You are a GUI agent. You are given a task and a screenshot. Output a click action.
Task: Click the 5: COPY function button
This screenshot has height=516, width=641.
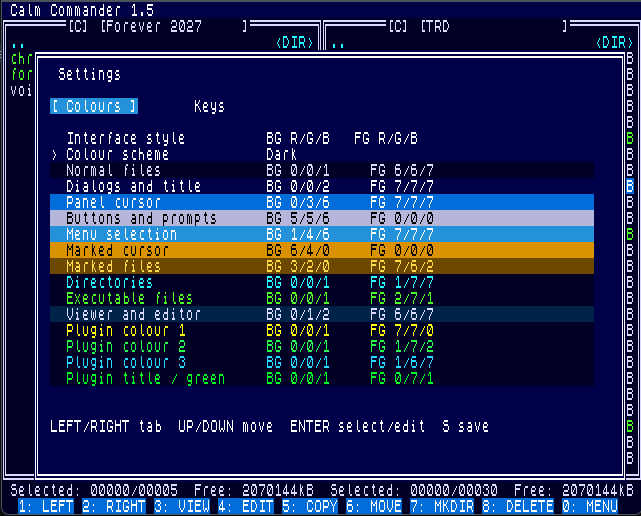click(x=310, y=506)
